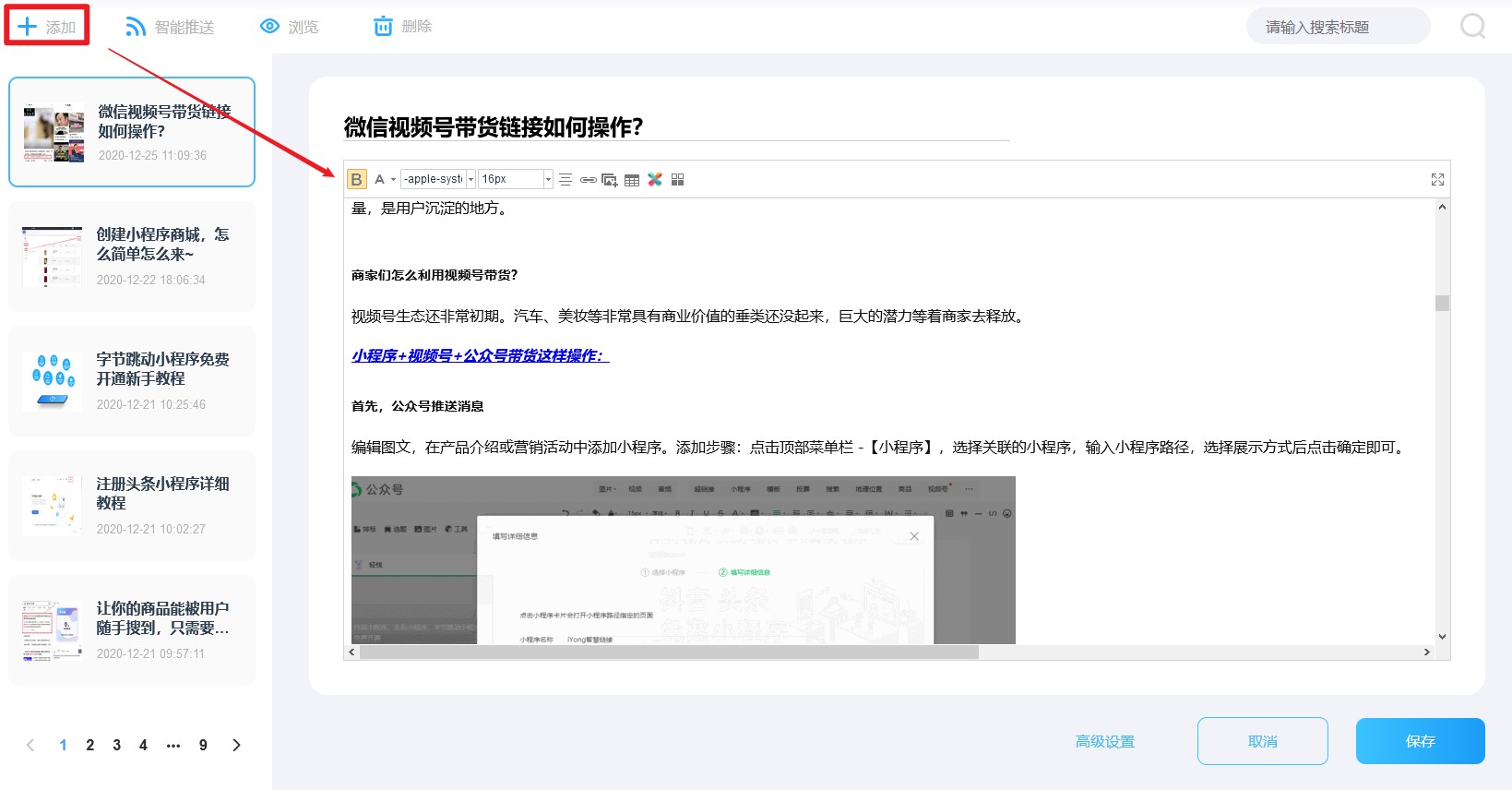Click editor scroll down arrow
Screen dimensions: 1512x790
click(x=1442, y=637)
